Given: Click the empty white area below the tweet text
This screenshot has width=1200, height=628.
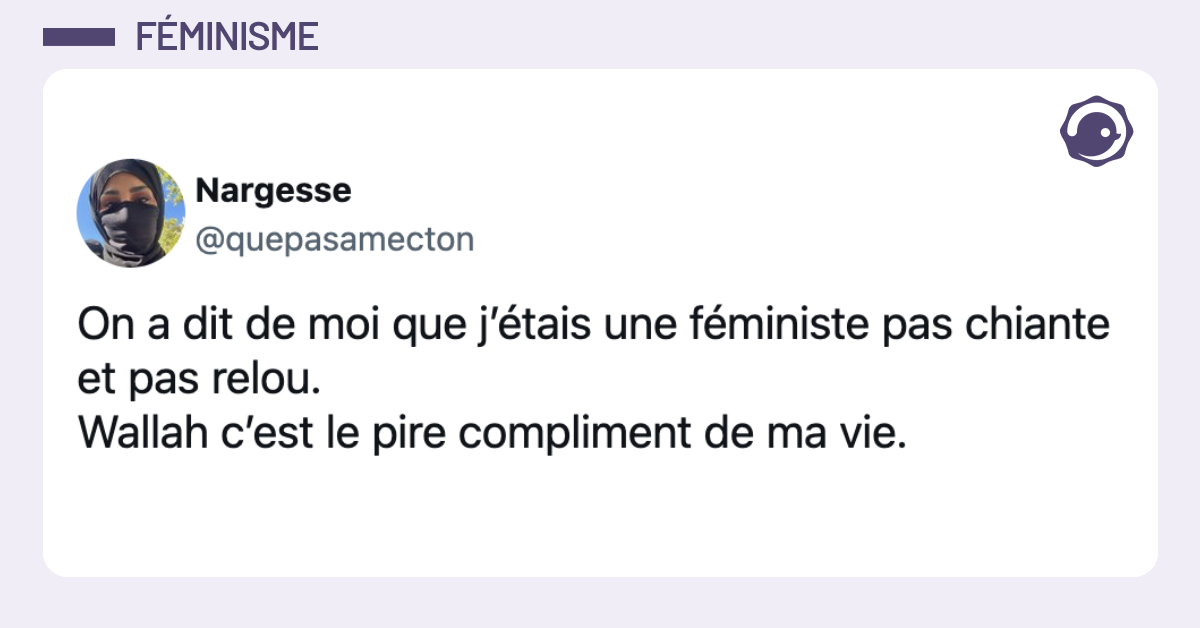Looking at the screenshot, I should [x=600, y=520].
